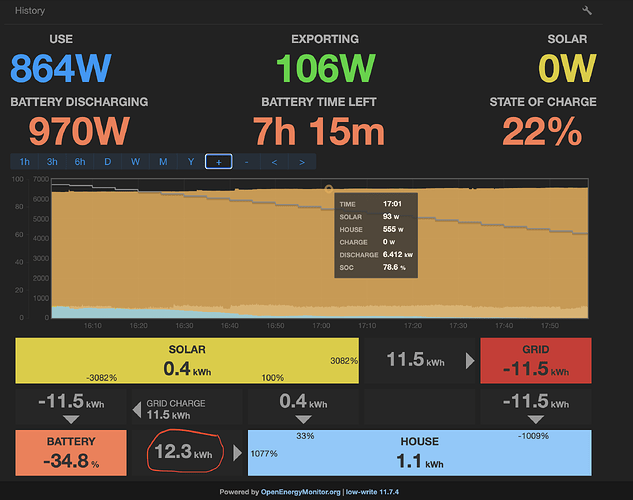Show the Day view with D button

pos(108,161)
